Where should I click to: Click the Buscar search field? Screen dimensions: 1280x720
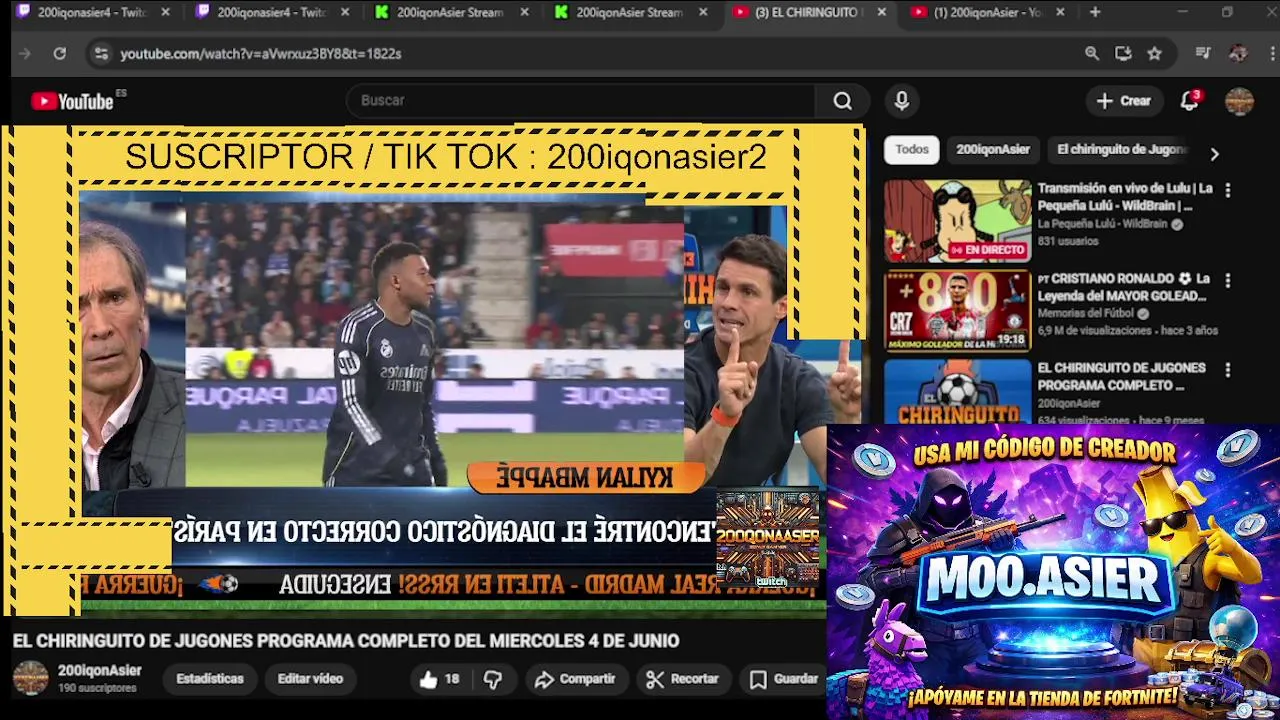(x=582, y=101)
